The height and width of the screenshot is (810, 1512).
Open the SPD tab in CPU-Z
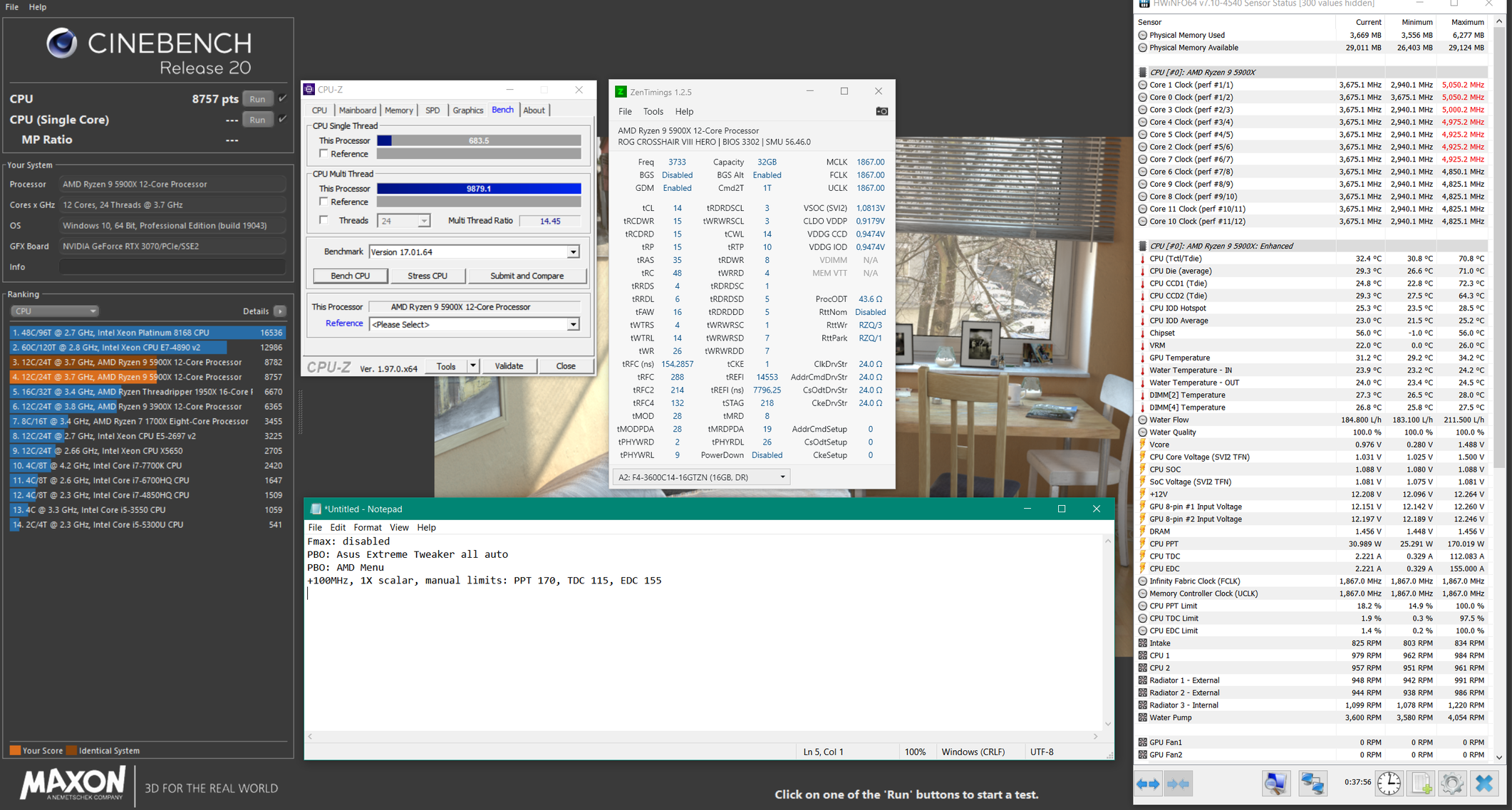click(x=433, y=110)
